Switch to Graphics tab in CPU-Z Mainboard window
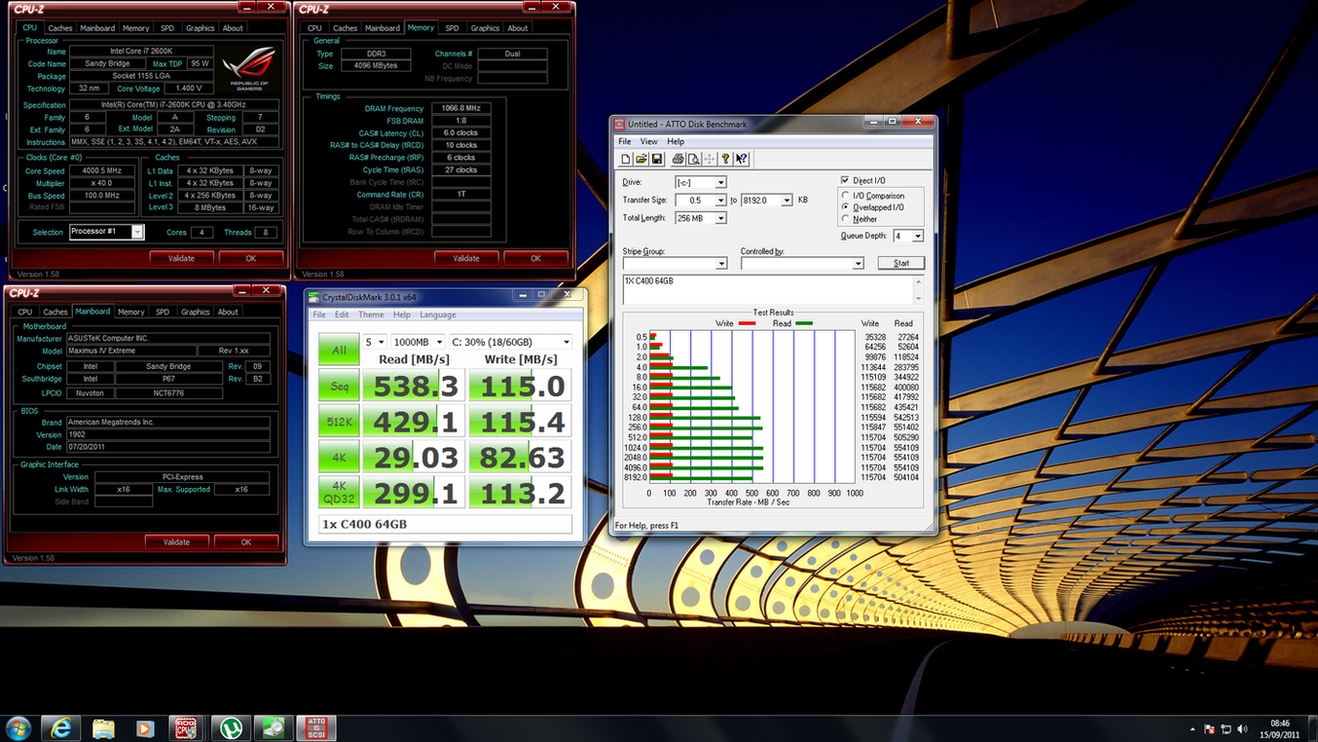Image resolution: width=1318 pixels, height=742 pixels. (195, 312)
